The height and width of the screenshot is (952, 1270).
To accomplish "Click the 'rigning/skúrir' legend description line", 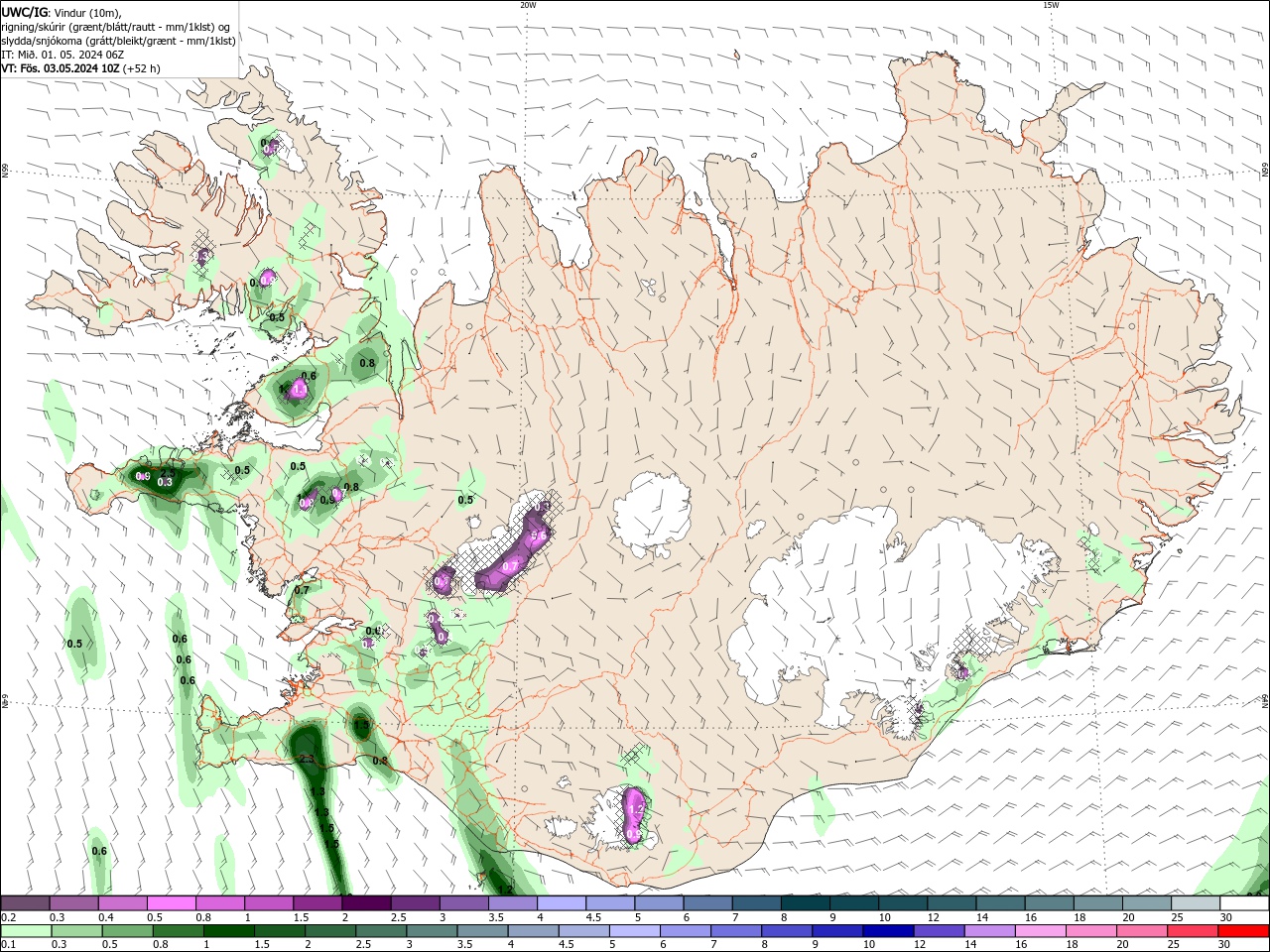I will pyautogui.click(x=115, y=27).
